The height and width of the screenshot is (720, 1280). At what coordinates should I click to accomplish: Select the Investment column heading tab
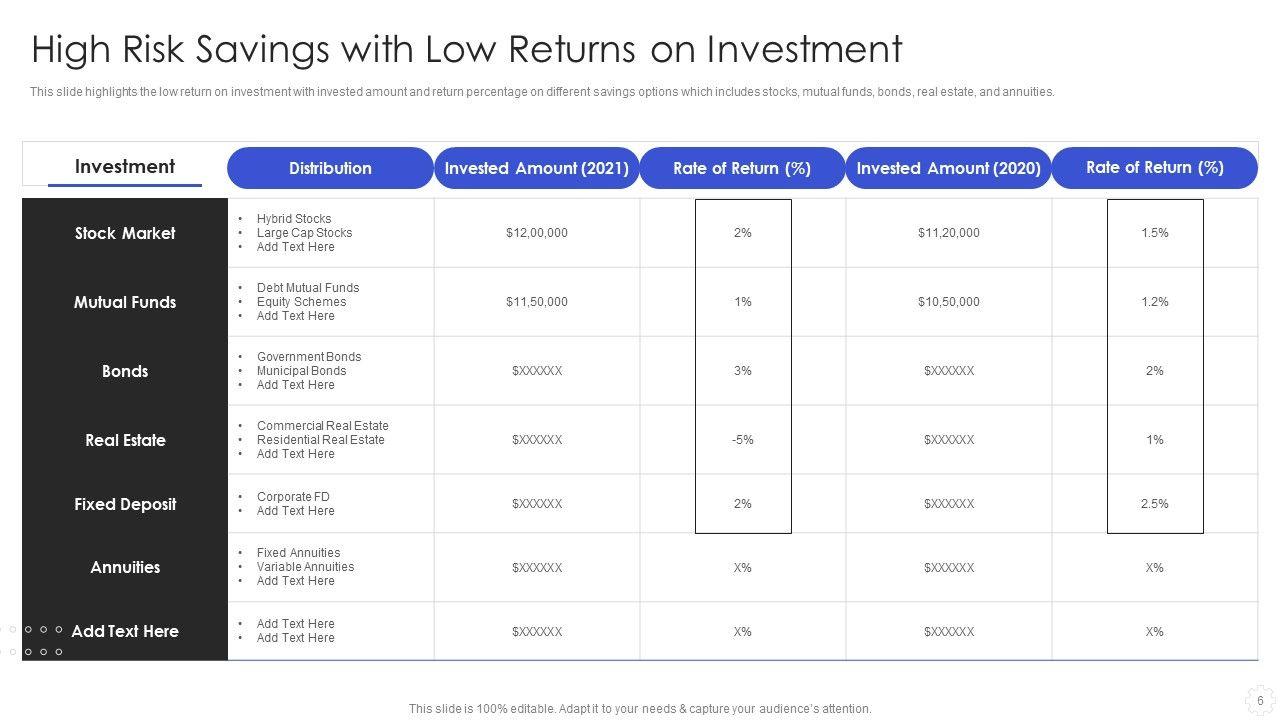(125, 167)
